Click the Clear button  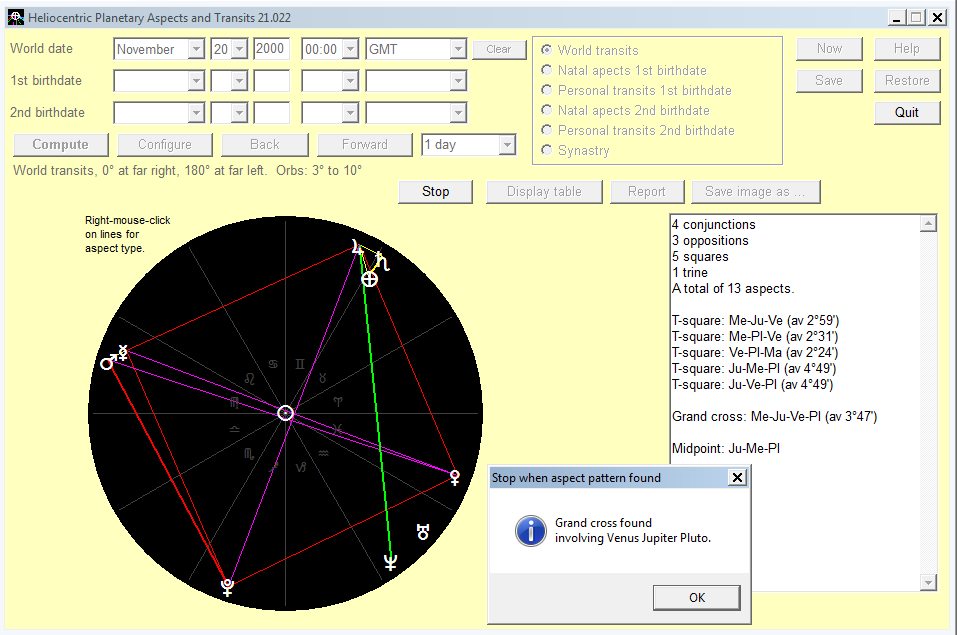click(499, 49)
